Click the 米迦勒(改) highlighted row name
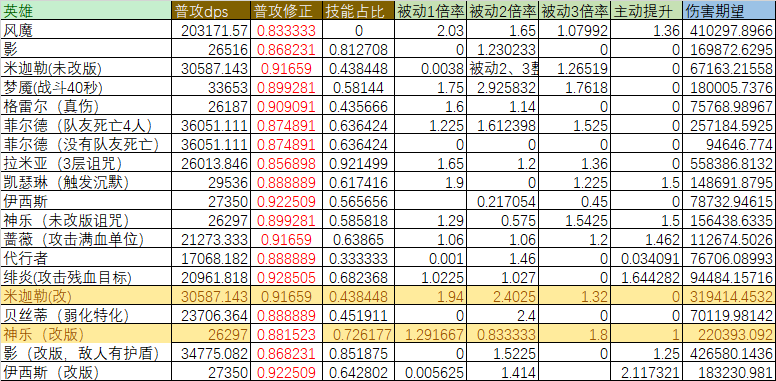Screen dimensions: 776x381 (x=86, y=296)
